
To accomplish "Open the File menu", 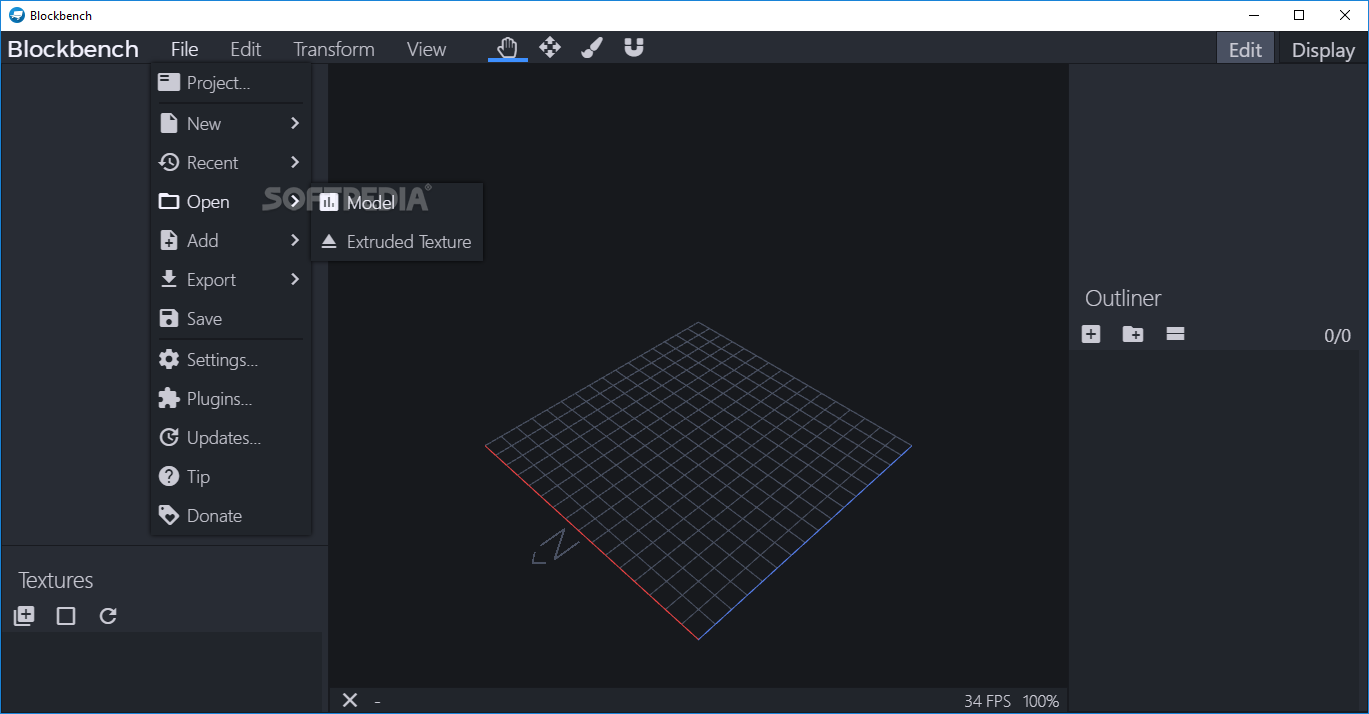I will [x=184, y=49].
